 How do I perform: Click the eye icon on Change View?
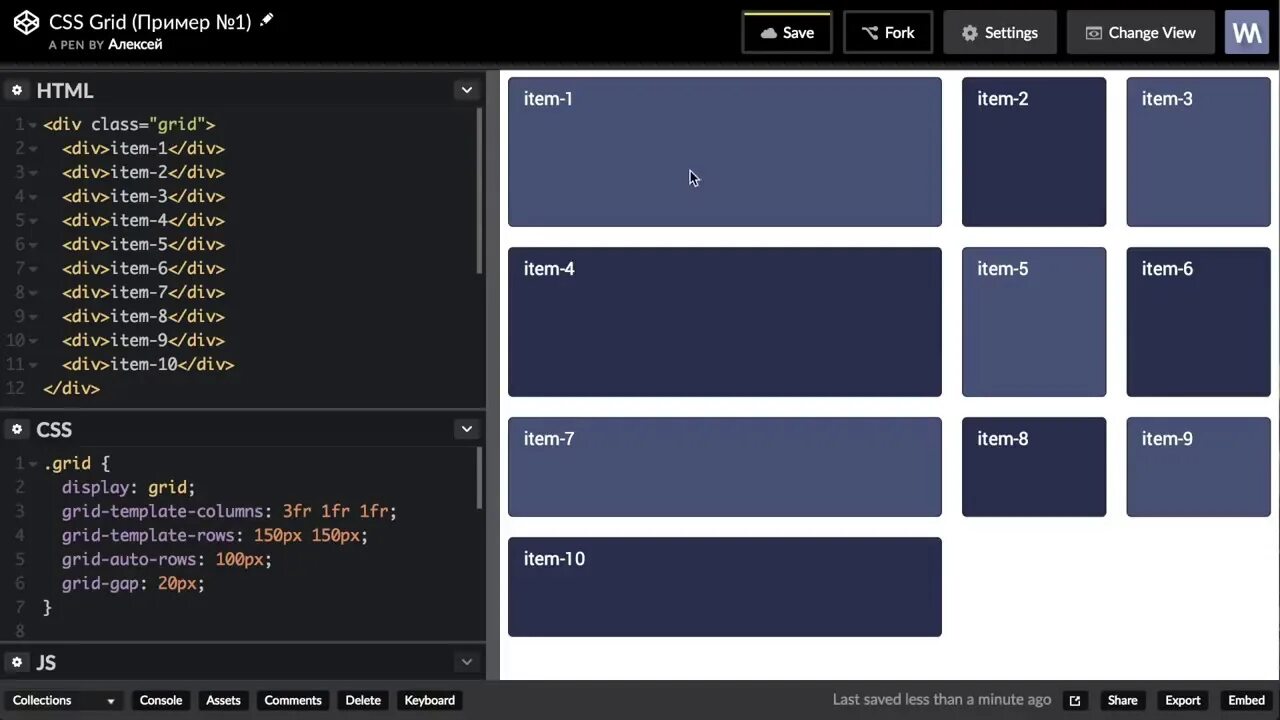[1093, 32]
